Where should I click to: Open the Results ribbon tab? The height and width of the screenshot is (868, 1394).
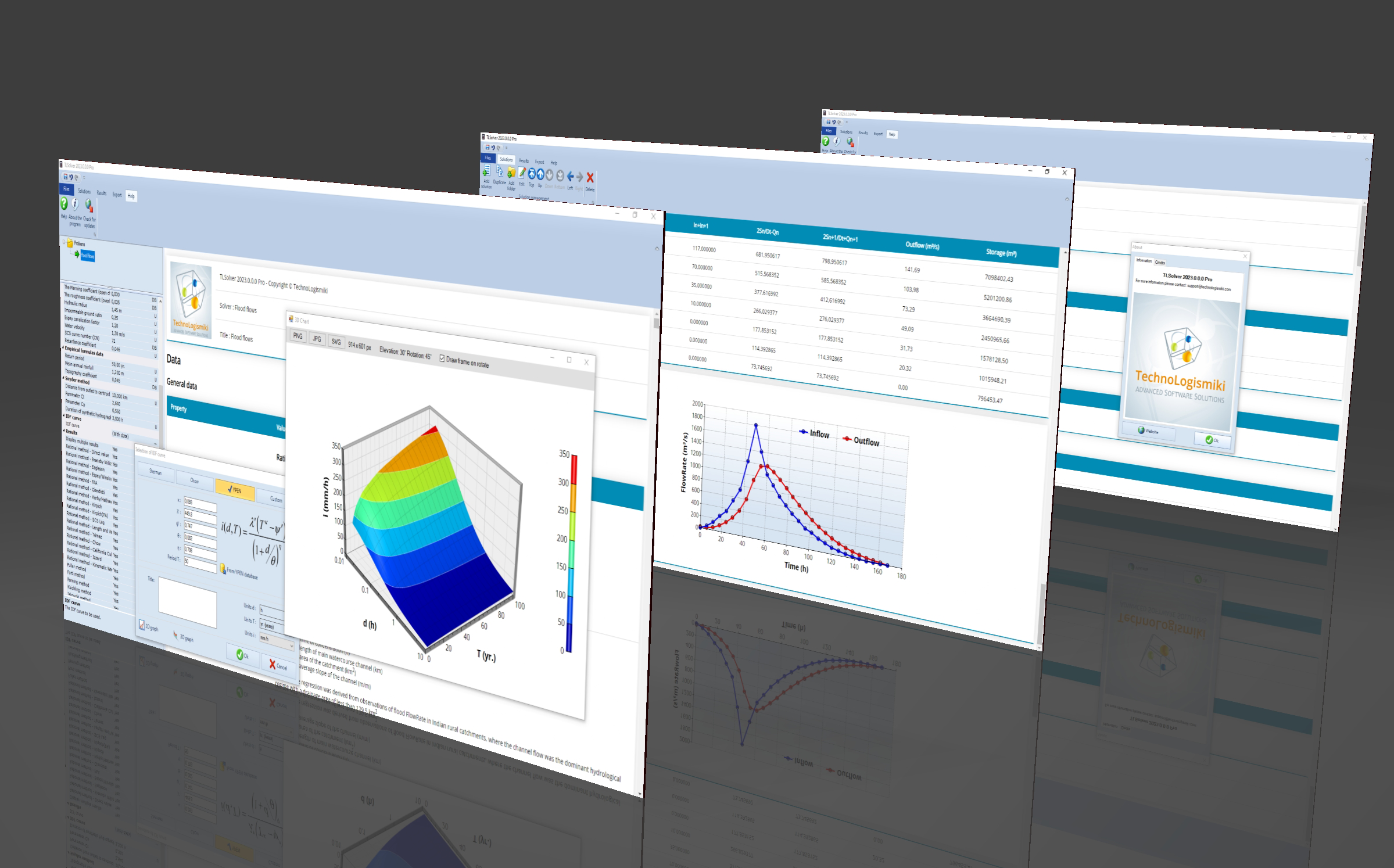[x=102, y=193]
